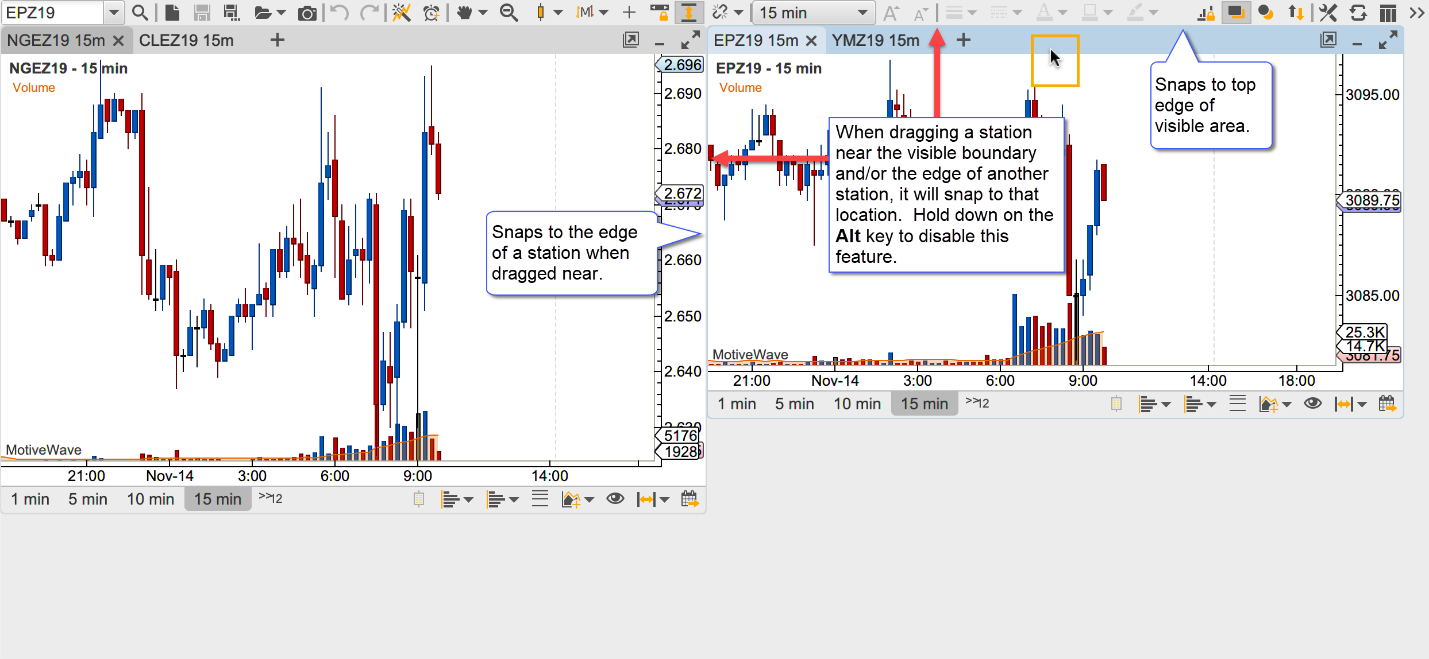Click the search magnifier beside the symbol box
Image resolution: width=1429 pixels, height=659 pixels.
140,13
